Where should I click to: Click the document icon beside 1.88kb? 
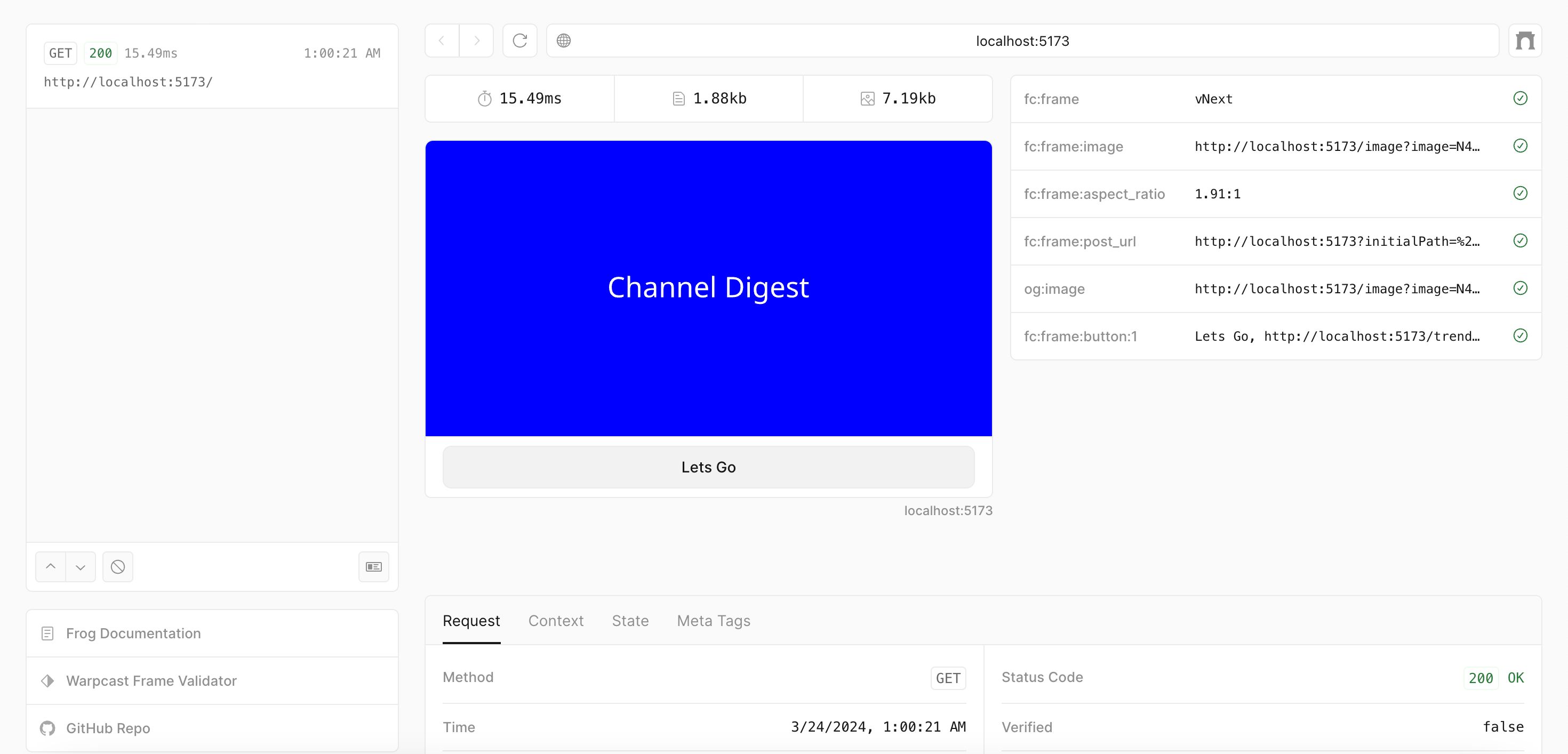coord(679,99)
